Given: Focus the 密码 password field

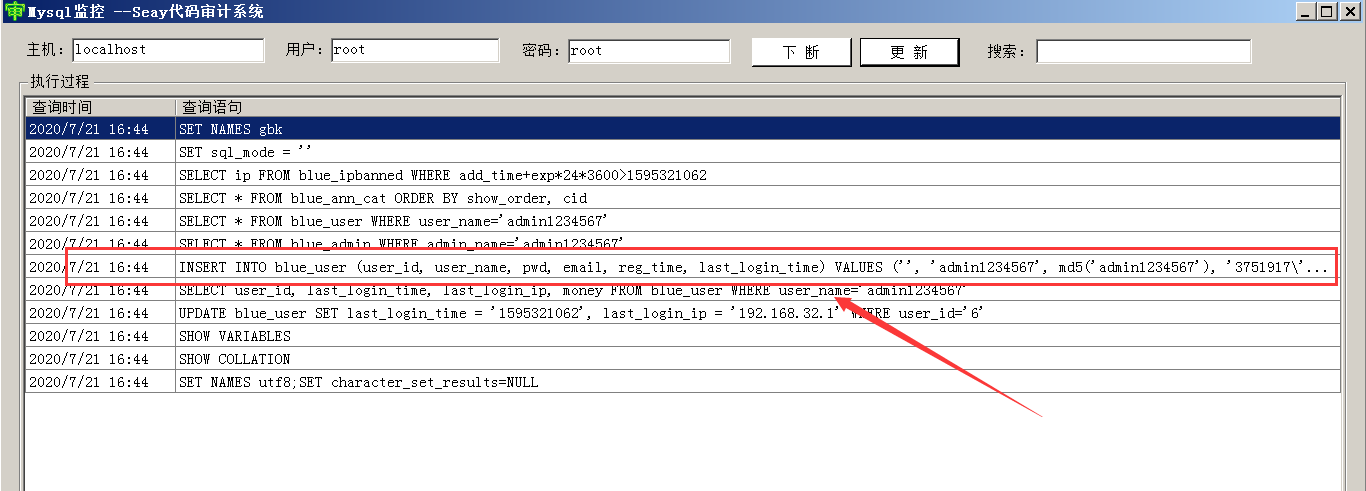Looking at the screenshot, I should point(649,50).
